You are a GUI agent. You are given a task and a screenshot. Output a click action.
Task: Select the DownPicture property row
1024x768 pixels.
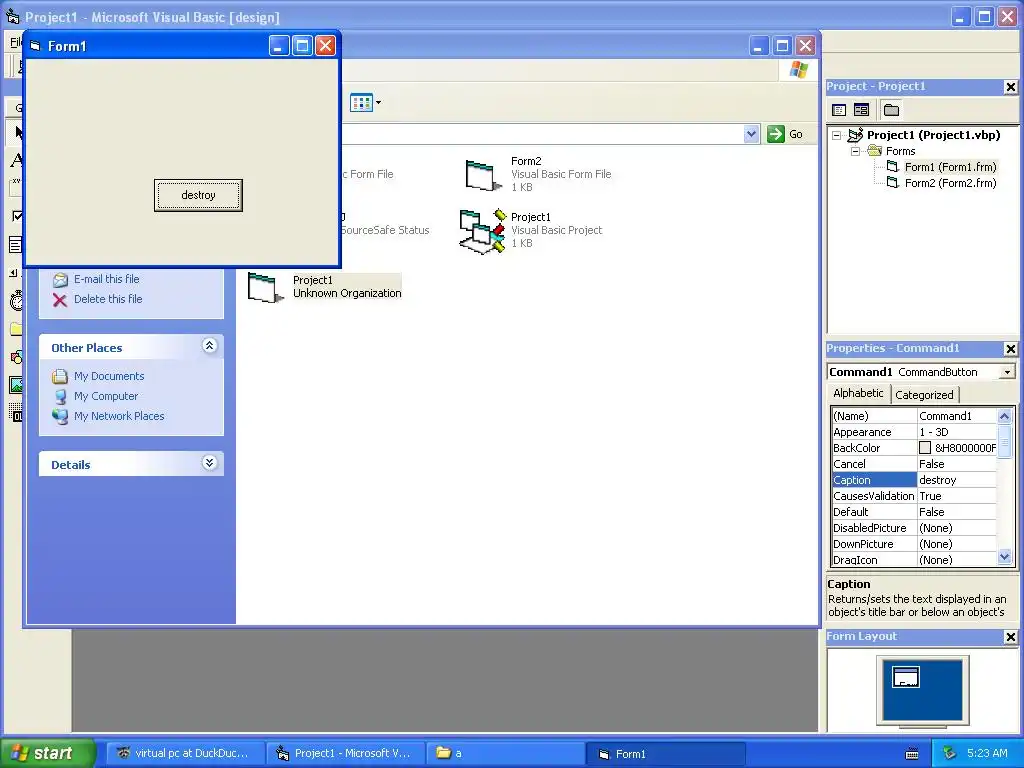point(914,544)
